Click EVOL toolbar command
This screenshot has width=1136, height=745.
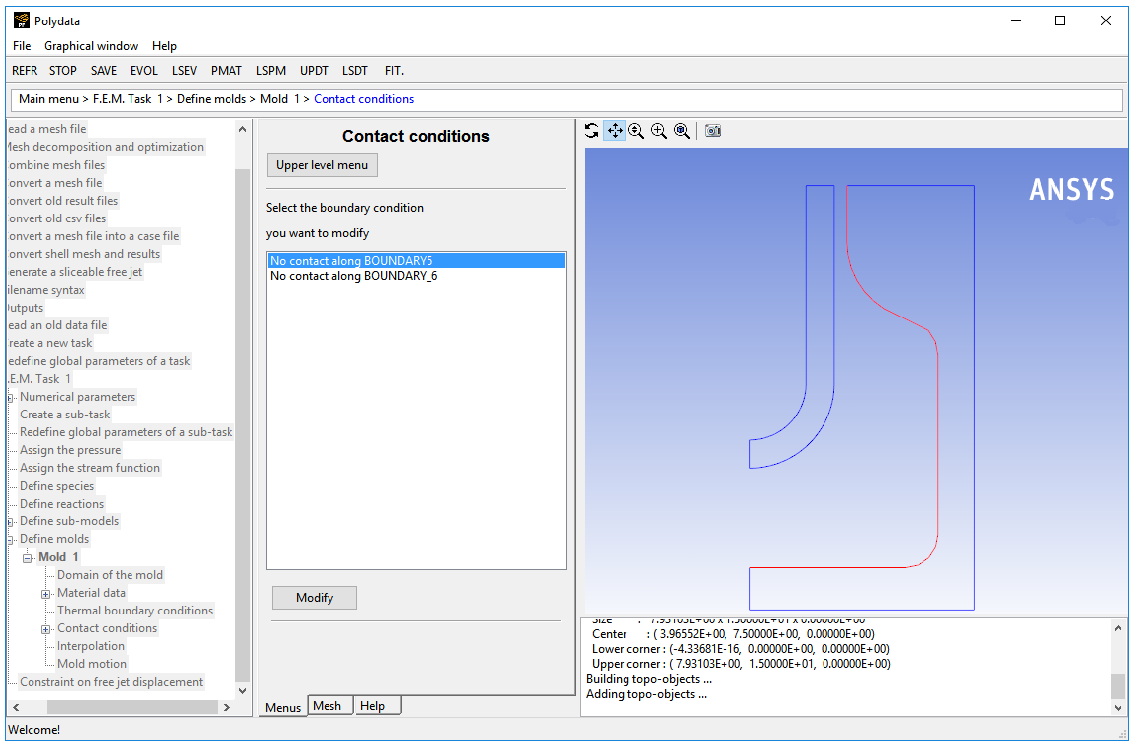coord(143,70)
